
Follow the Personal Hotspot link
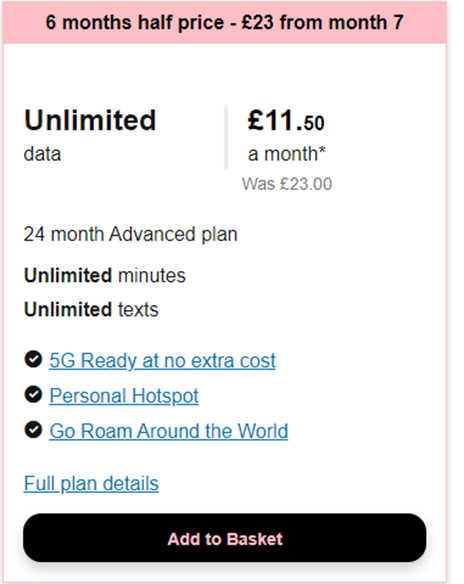(124, 396)
